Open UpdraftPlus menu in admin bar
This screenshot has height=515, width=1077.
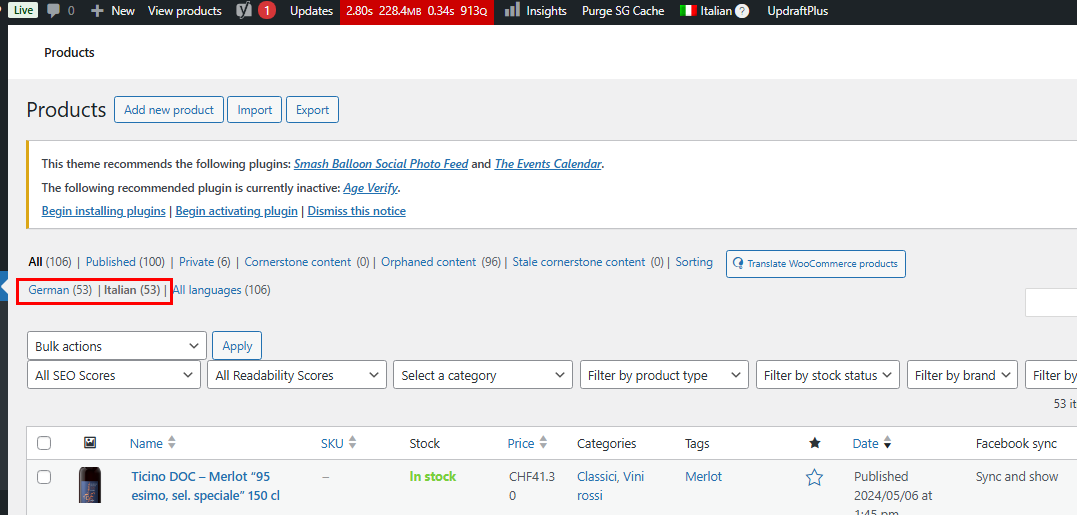point(797,11)
